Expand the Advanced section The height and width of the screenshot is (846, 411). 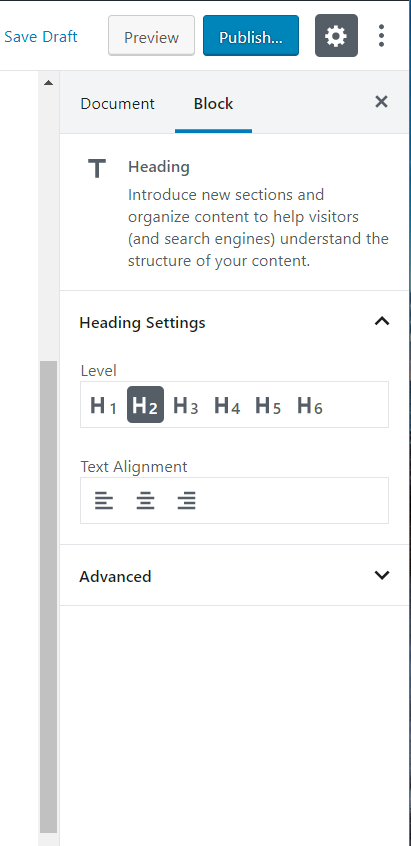(234, 576)
